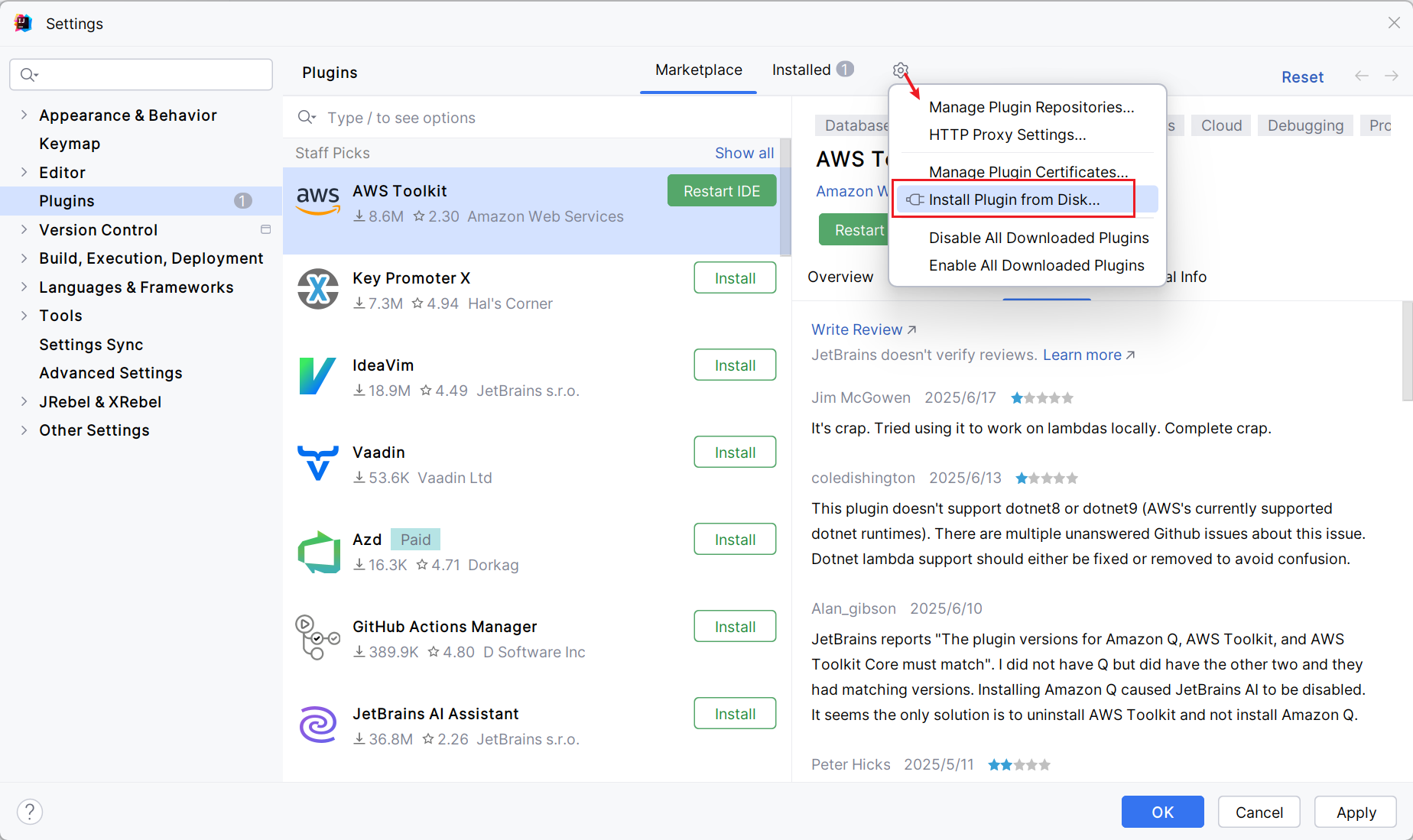Select Keymap in settings tree
This screenshot has height=840, width=1413.
click(70, 143)
